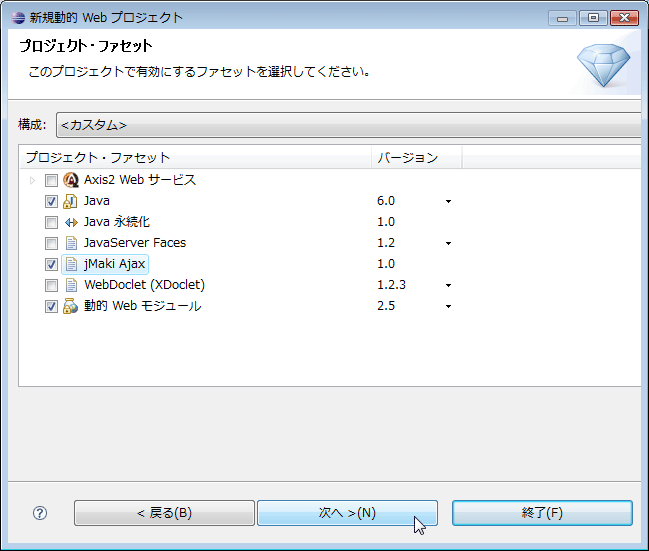Enable the Axis2 Web service checkbox
The width and height of the screenshot is (649, 551).
51,180
